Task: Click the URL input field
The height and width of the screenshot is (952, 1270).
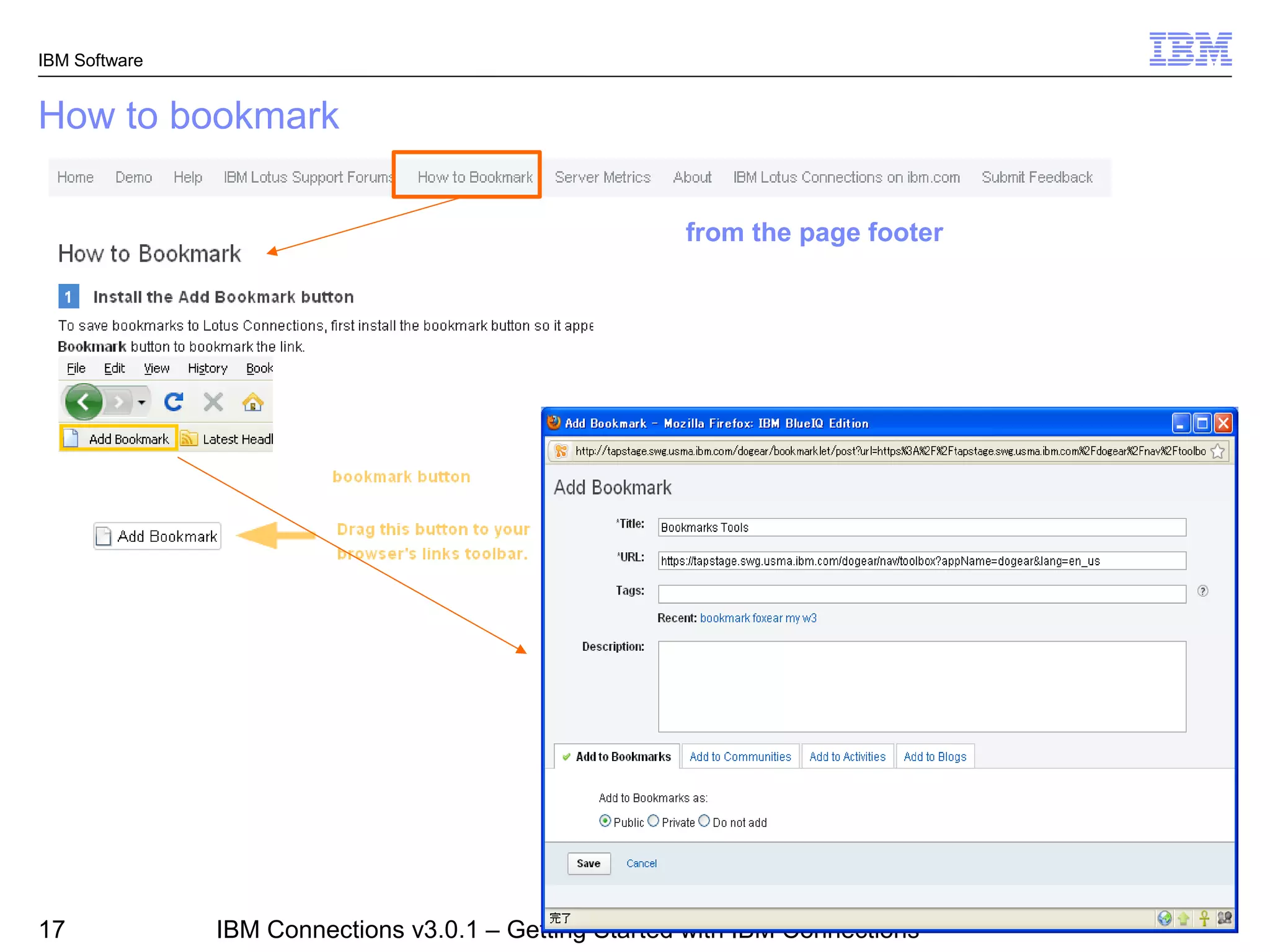Action: pos(922,561)
